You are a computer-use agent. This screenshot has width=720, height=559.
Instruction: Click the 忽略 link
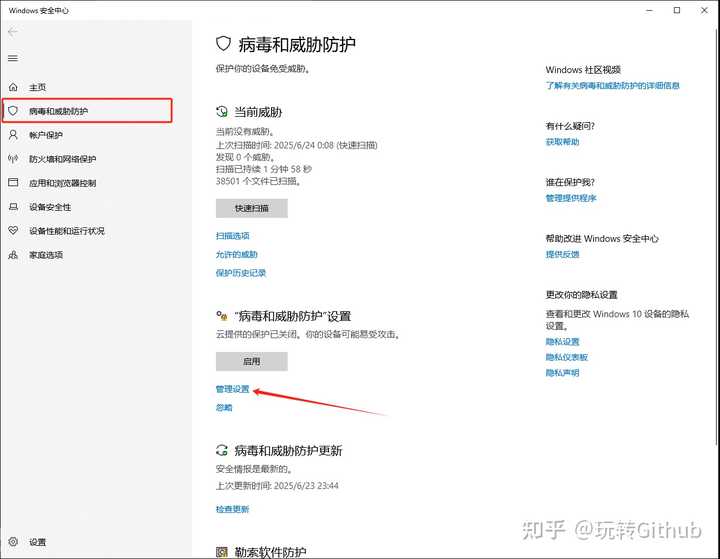(x=224, y=407)
